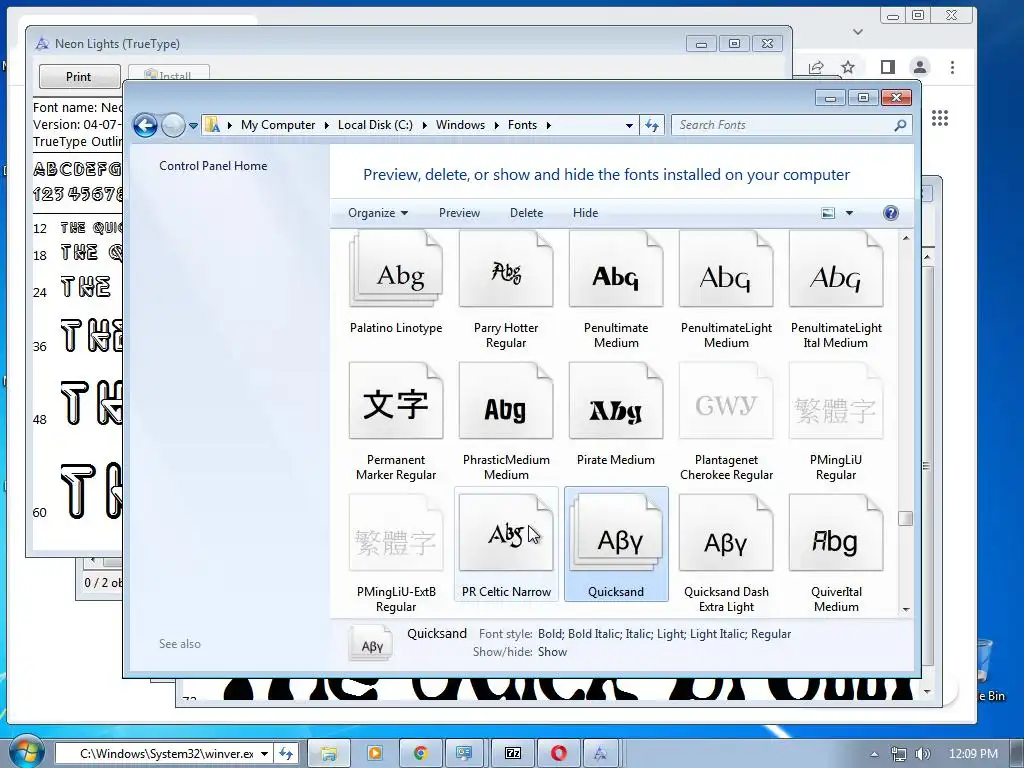Click the magnifier icon in Search Fonts

coord(900,125)
